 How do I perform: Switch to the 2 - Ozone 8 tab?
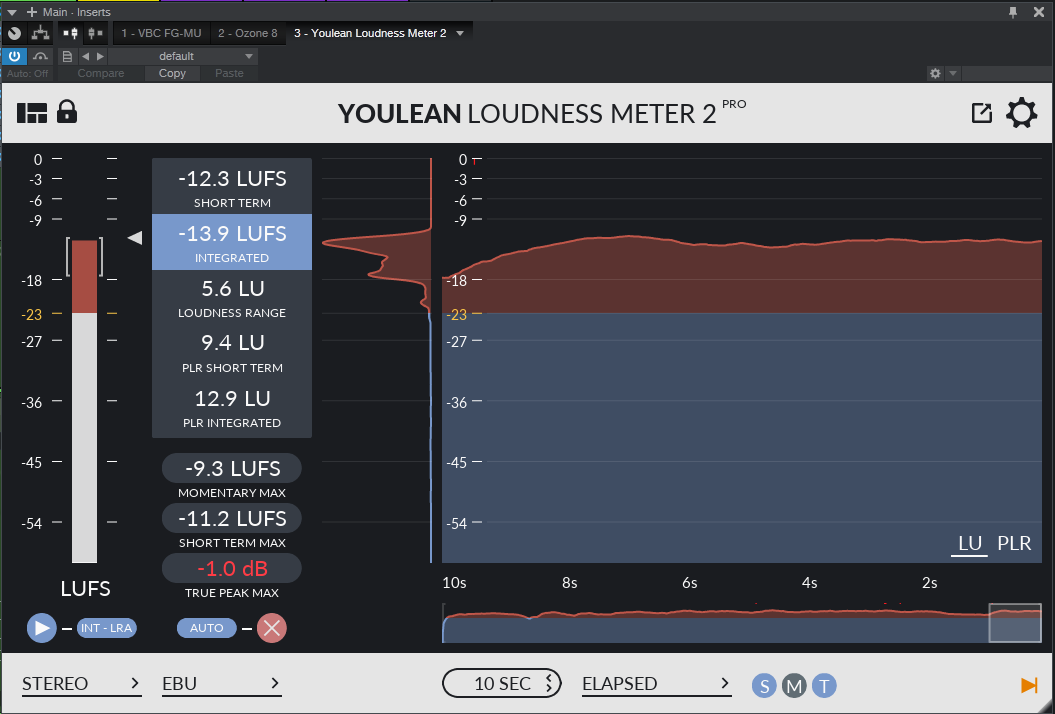pos(248,33)
